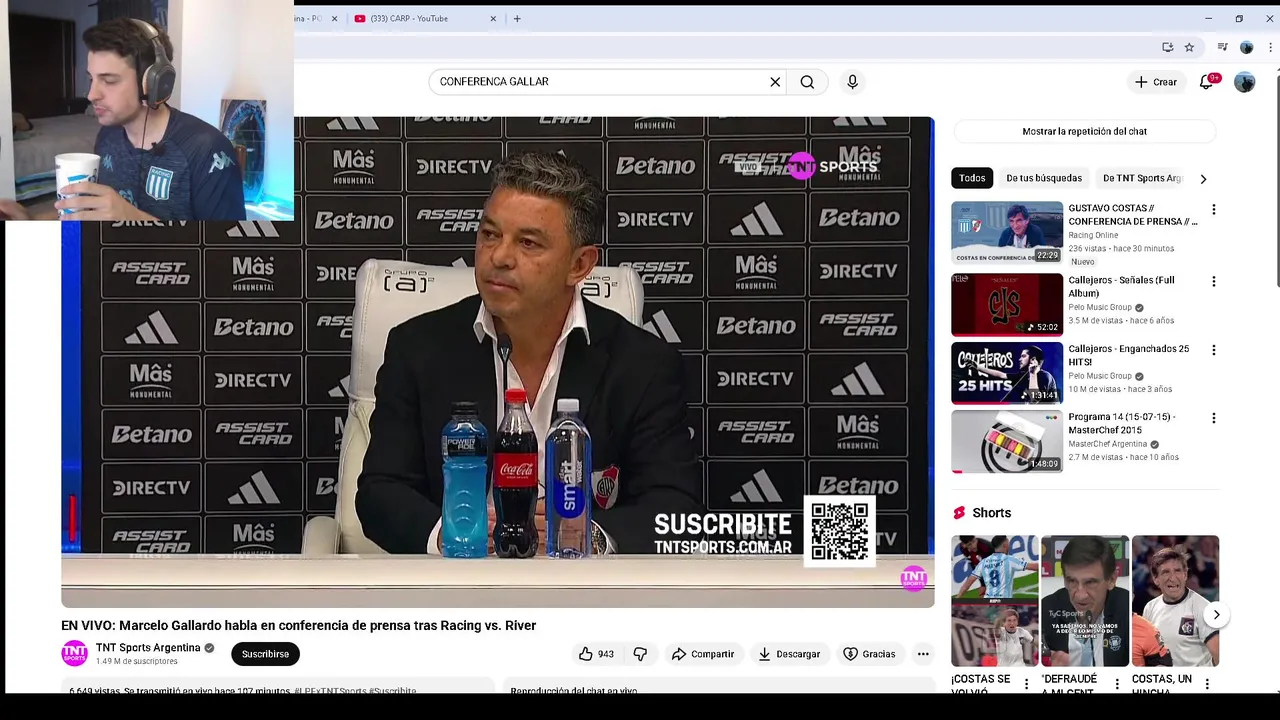Open the Chrome profile avatar
This screenshot has height=720, width=1280.
[1246, 47]
